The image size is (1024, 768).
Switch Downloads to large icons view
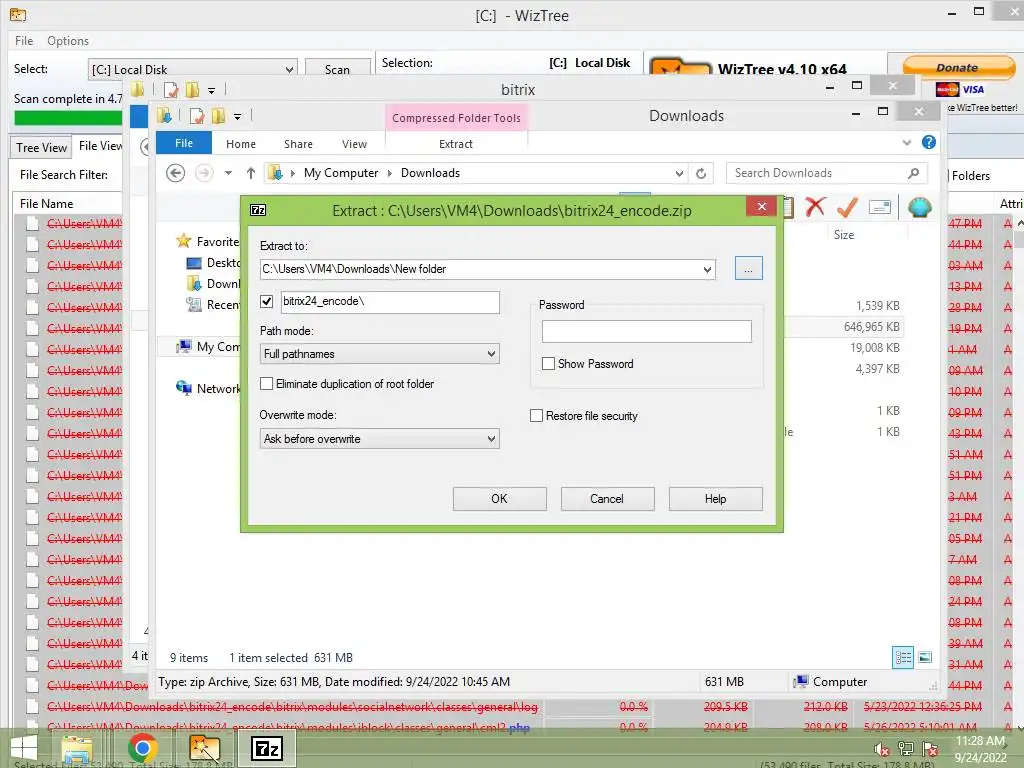click(x=925, y=658)
